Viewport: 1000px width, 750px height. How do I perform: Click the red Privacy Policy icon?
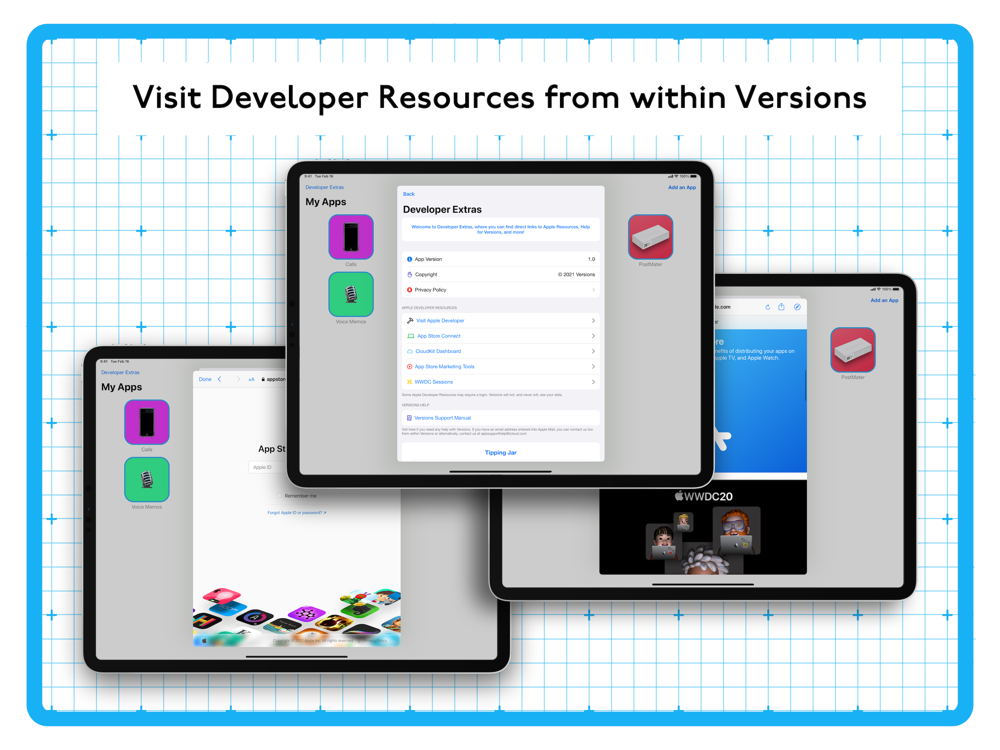point(409,290)
